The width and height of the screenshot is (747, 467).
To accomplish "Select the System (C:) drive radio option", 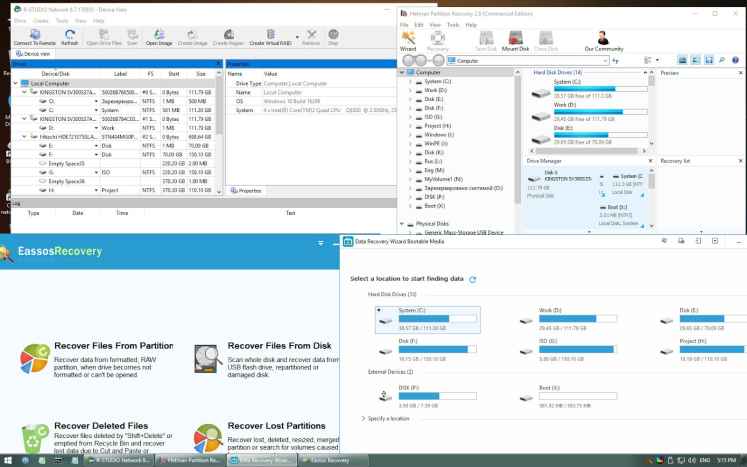I will point(380,311).
